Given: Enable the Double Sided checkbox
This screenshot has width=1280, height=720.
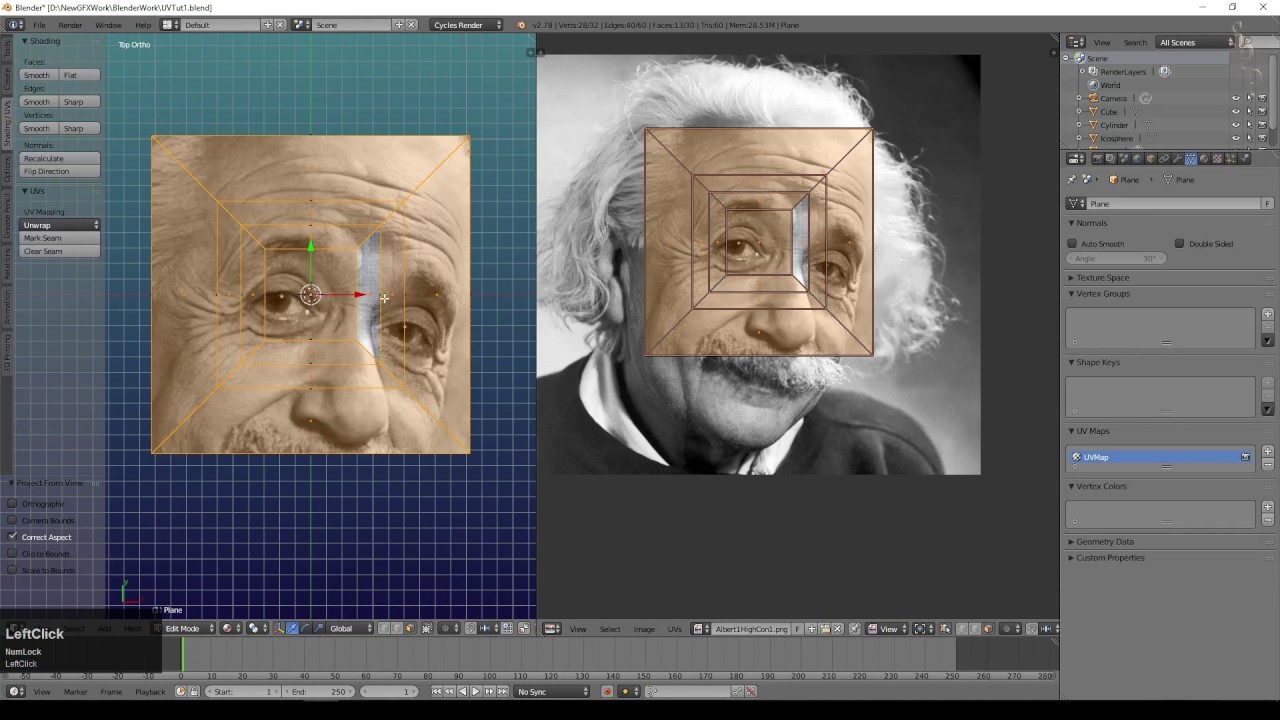Looking at the screenshot, I should click(1180, 244).
